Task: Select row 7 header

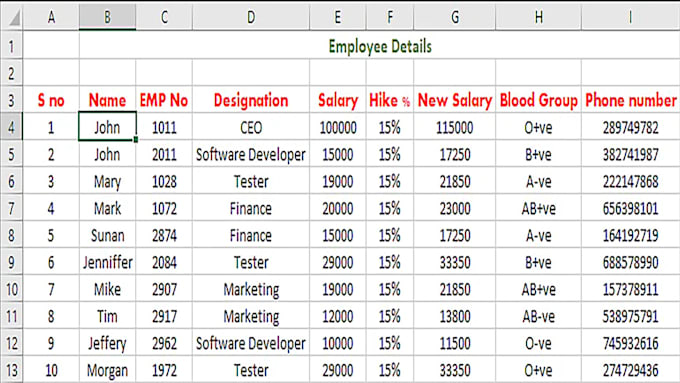Action: 11,209
